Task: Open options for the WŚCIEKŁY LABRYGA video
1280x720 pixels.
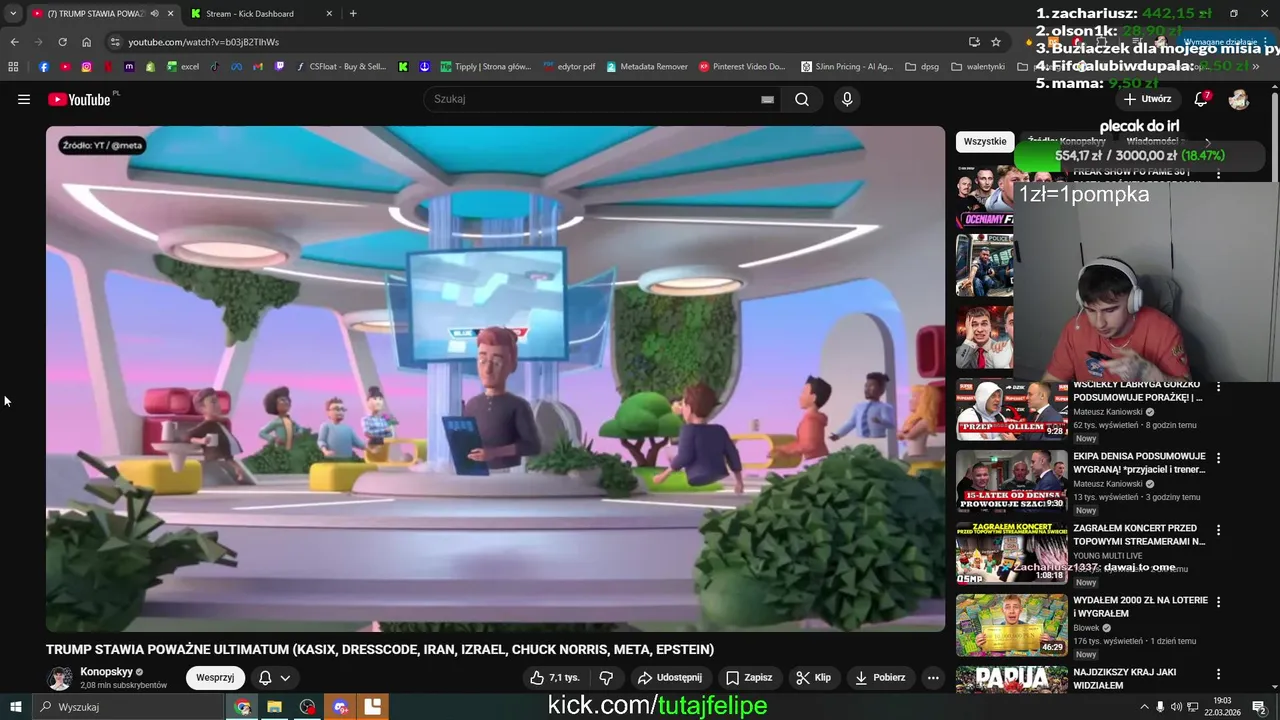Action: (x=1218, y=386)
